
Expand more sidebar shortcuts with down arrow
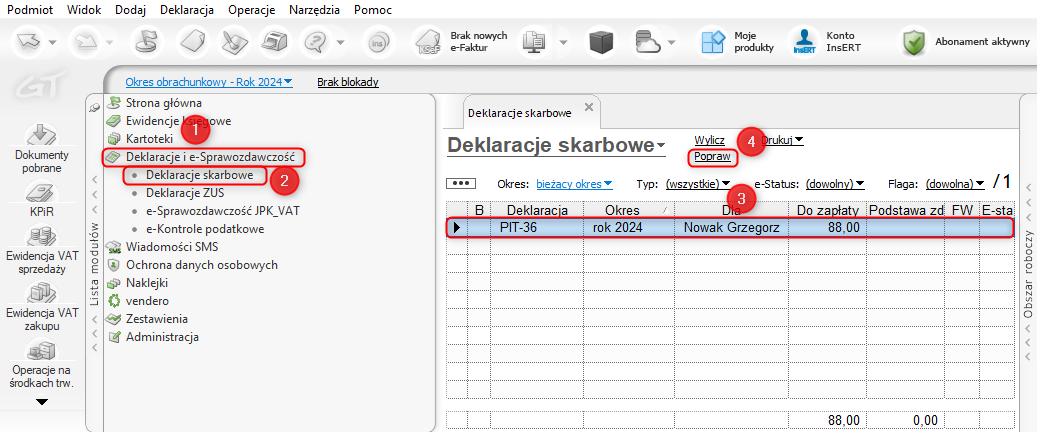point(42,402)
